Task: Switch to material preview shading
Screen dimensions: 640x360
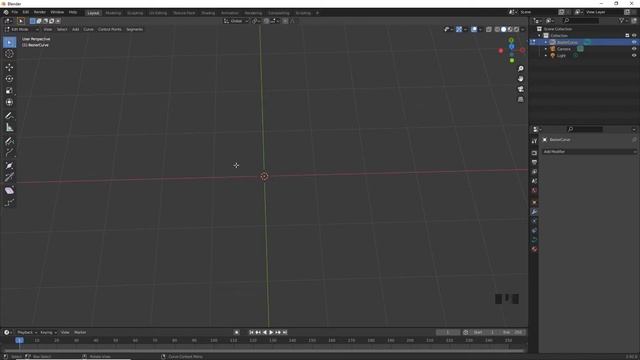Action: coord(510,29)
